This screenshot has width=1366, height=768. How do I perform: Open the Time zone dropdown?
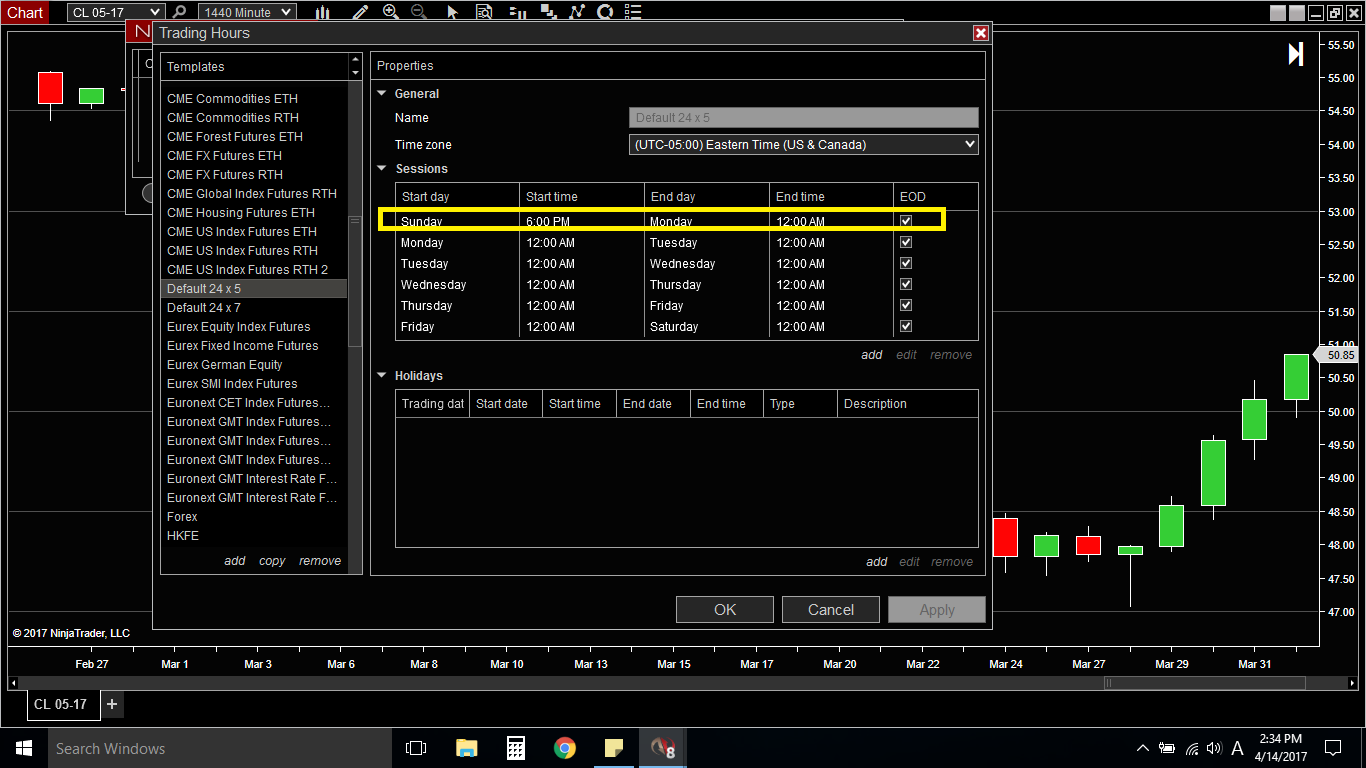pos(804,145)
